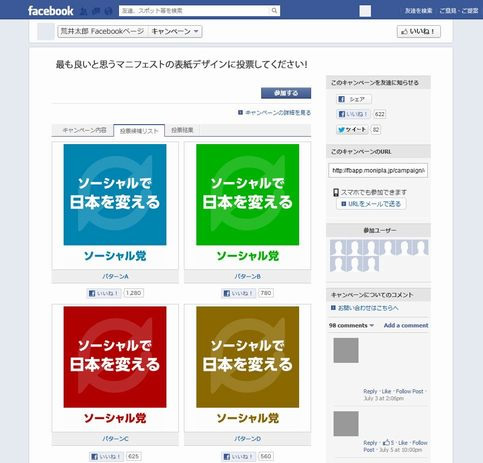The width and height of the screenshot is (483, 463).
Task: Click the facebook logo in the header
Action: (x=50, y=11)
